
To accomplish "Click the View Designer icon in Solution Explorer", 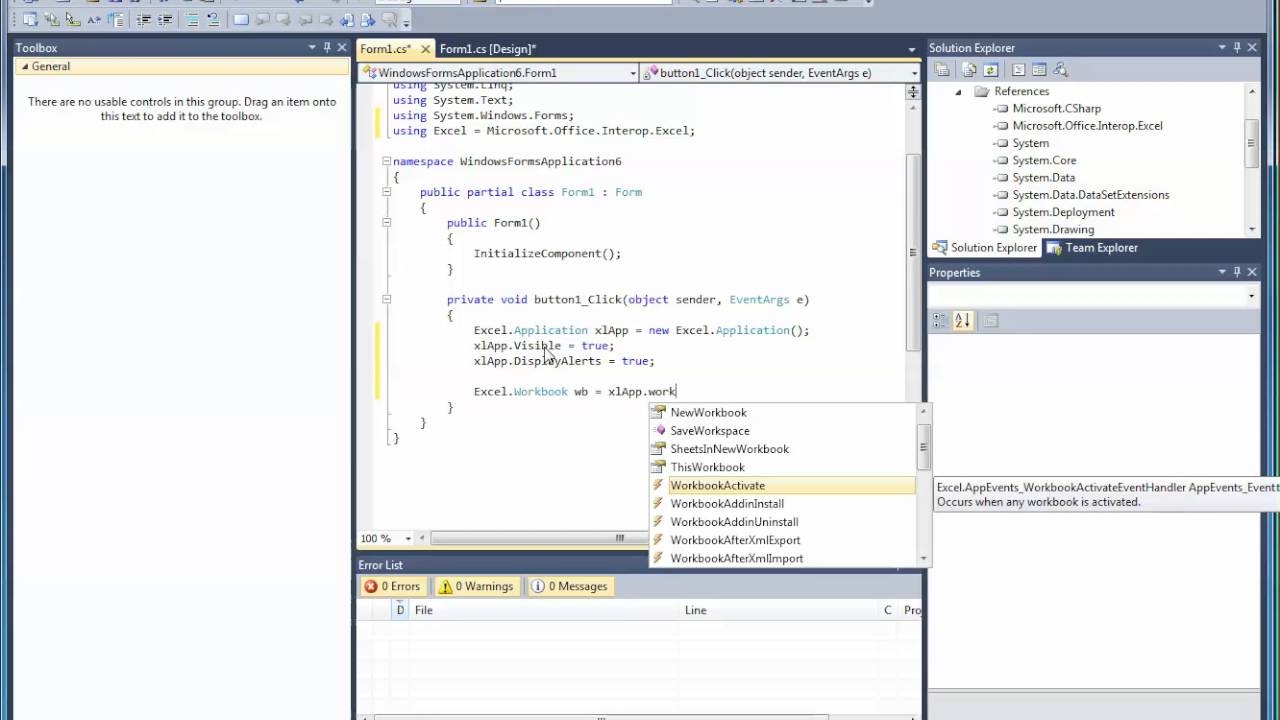I will pos(1039,69).
